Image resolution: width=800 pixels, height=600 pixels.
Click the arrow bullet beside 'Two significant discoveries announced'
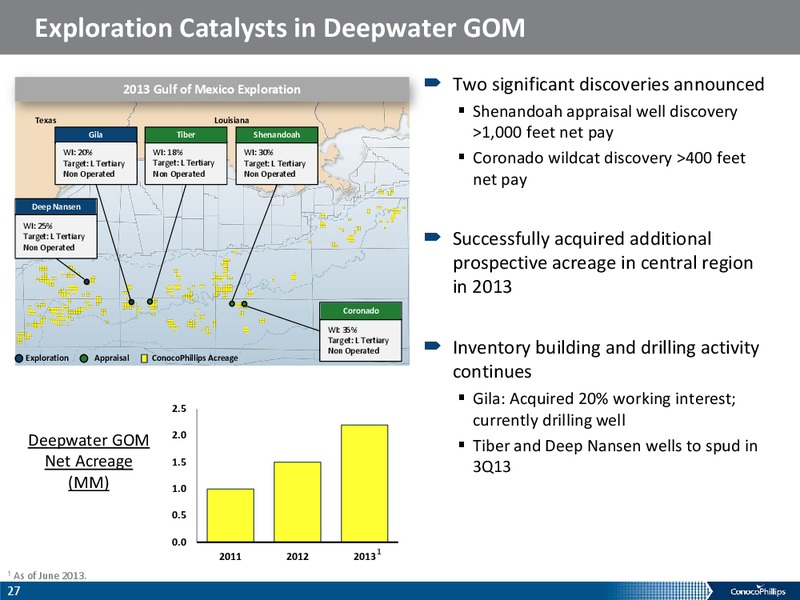433,82
